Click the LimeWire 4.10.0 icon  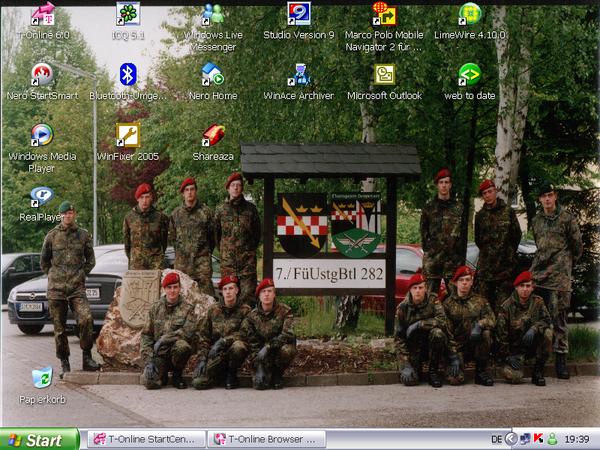(470, 14)
